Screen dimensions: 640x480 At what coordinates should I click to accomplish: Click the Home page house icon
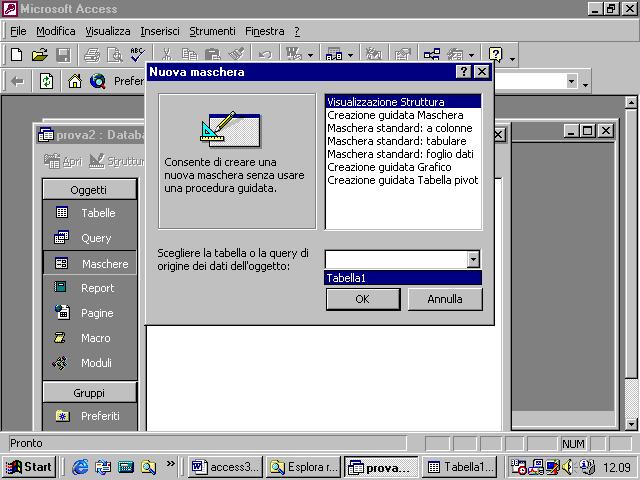75,82
